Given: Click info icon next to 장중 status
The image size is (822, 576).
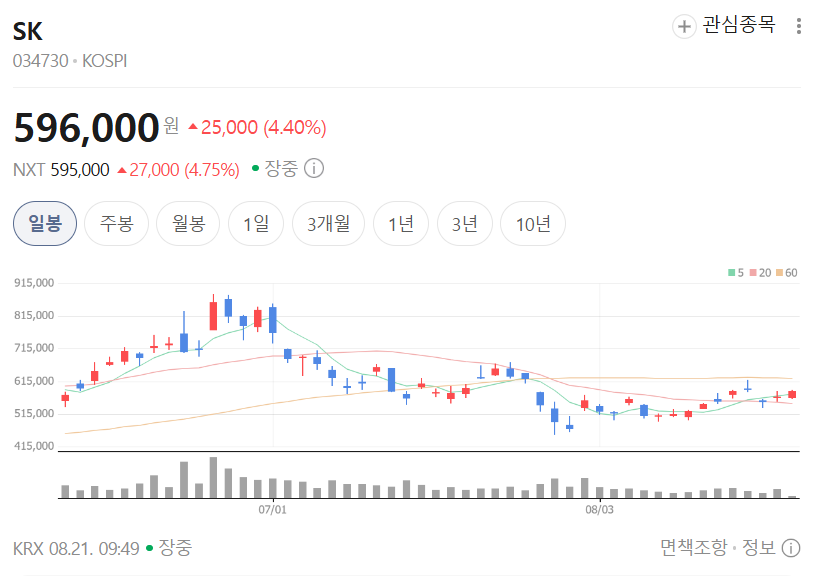Looking at the screenshot, I should pyautogui.click(x=314, y=169).
